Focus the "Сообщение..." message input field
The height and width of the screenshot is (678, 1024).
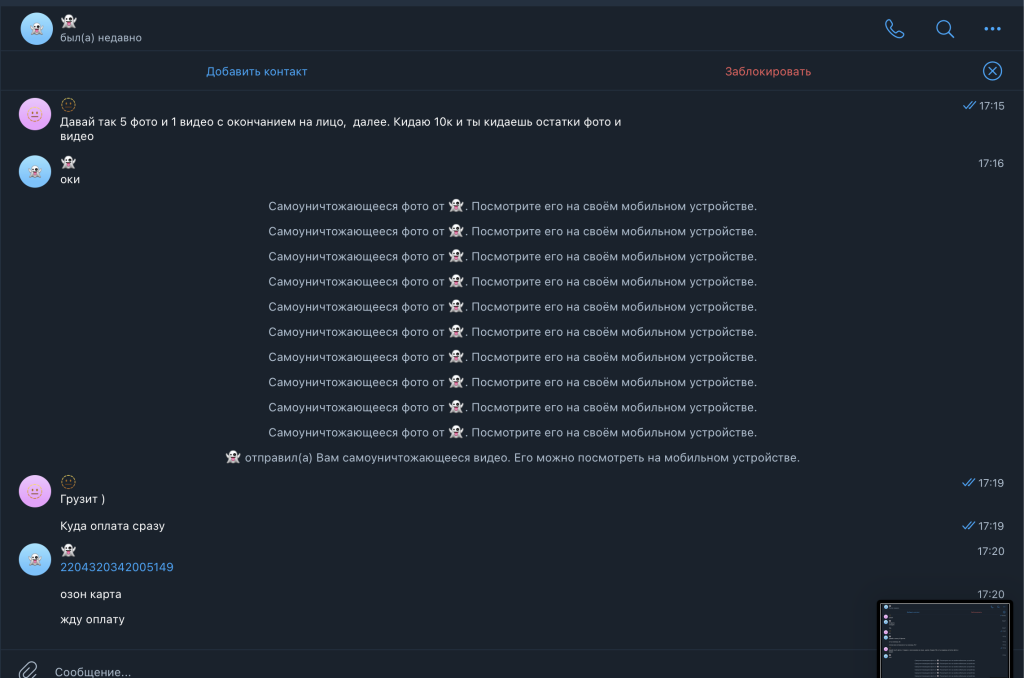click(400, 671)
